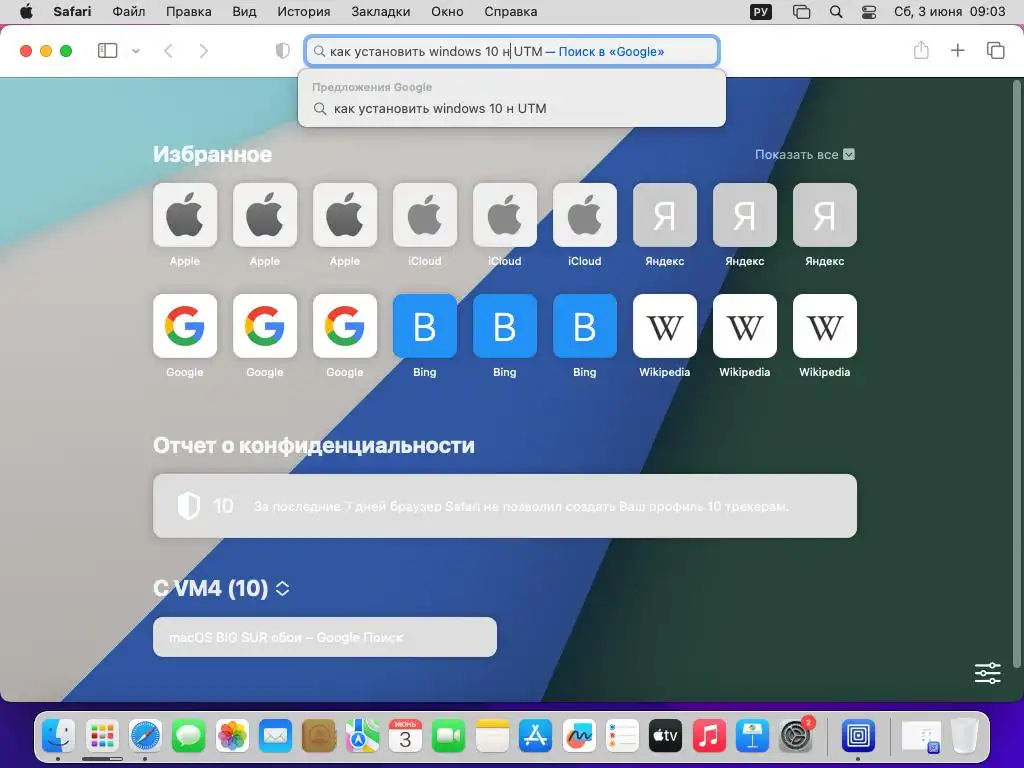This screenshot has height=768, width=1024.
Task: Switch input source via РУ indicator
Action: point(761,12)
